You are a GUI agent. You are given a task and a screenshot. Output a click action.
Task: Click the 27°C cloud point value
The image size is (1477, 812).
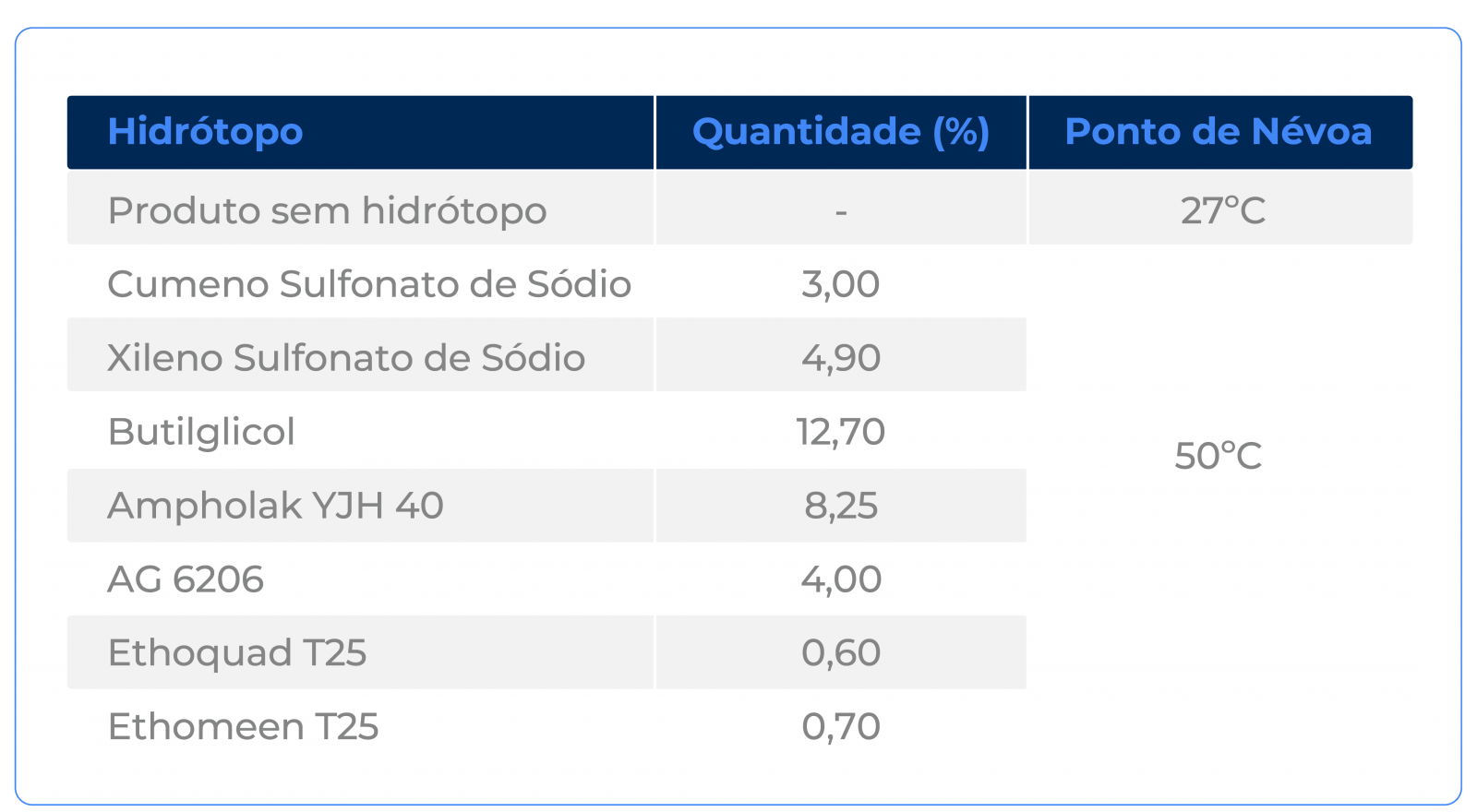1222,210
